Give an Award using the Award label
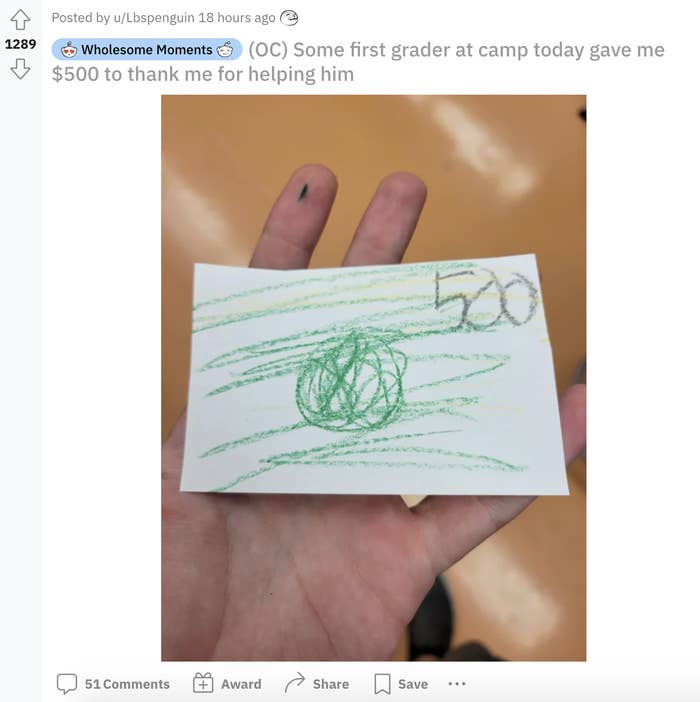This screenshot has height=702, width=700. (241, 684)
